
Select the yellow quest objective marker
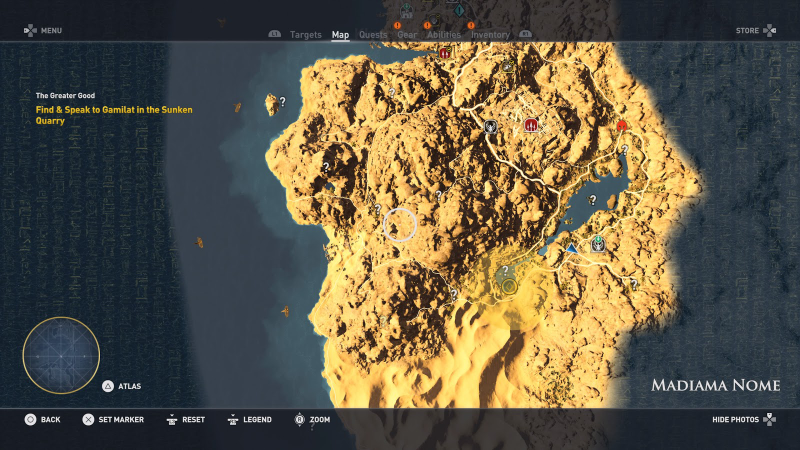509,287
